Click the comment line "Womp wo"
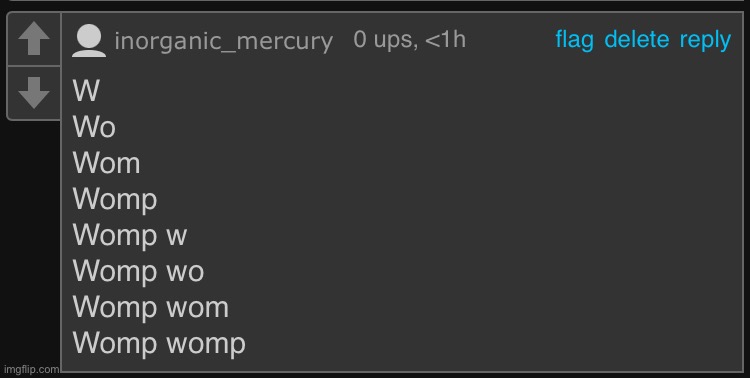This screenshot has height=378, width=750. [x=138, y=272]
